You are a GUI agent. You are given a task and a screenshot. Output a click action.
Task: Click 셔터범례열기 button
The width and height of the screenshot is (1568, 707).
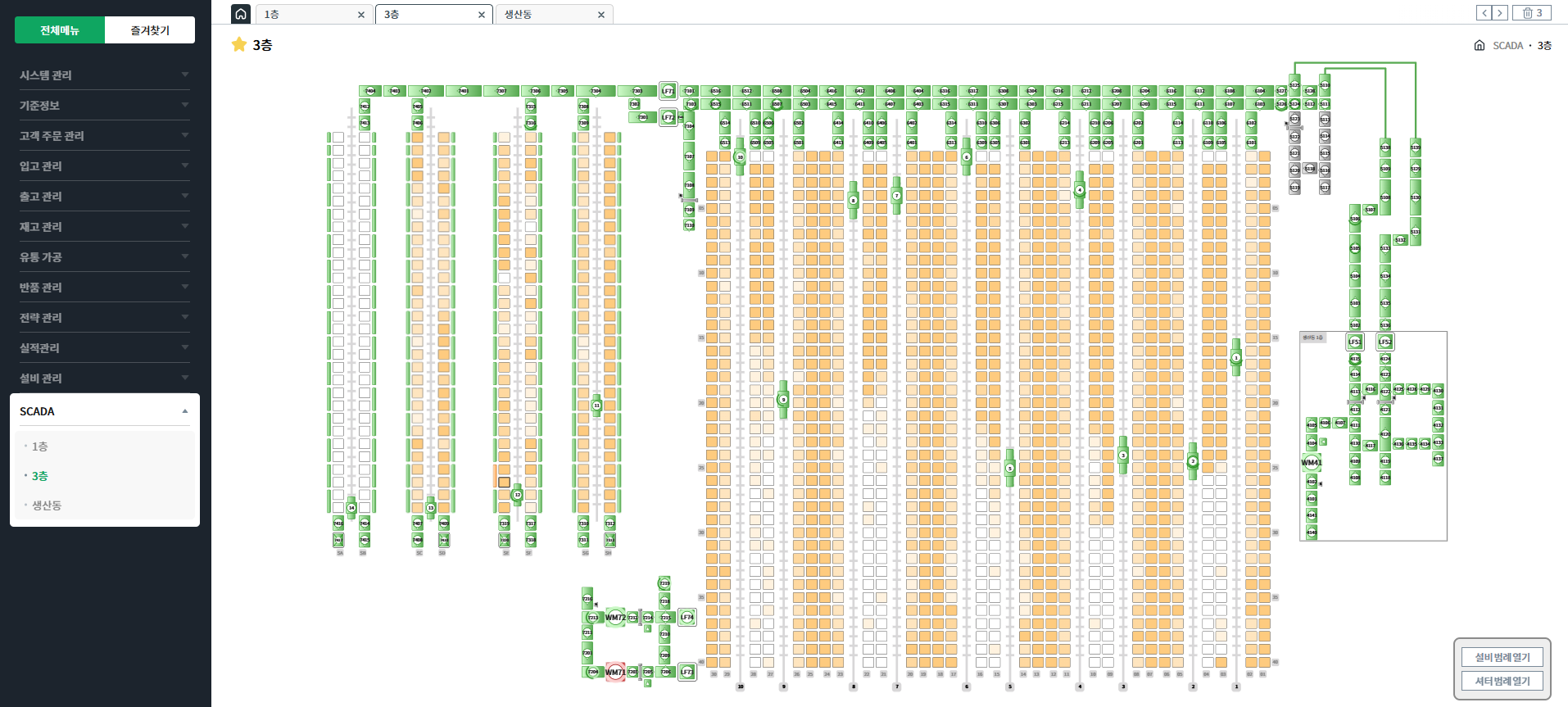[x=1502, y=681]
